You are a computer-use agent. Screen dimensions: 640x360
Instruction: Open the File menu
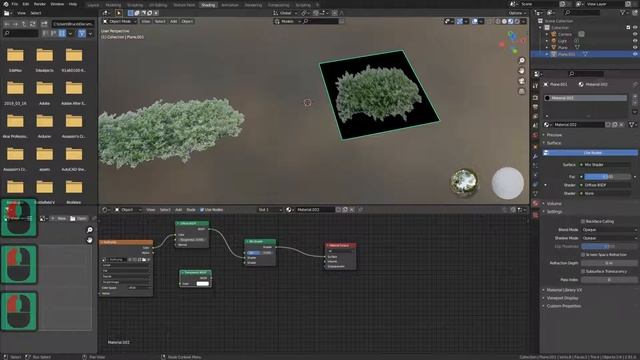coord(15,4)
